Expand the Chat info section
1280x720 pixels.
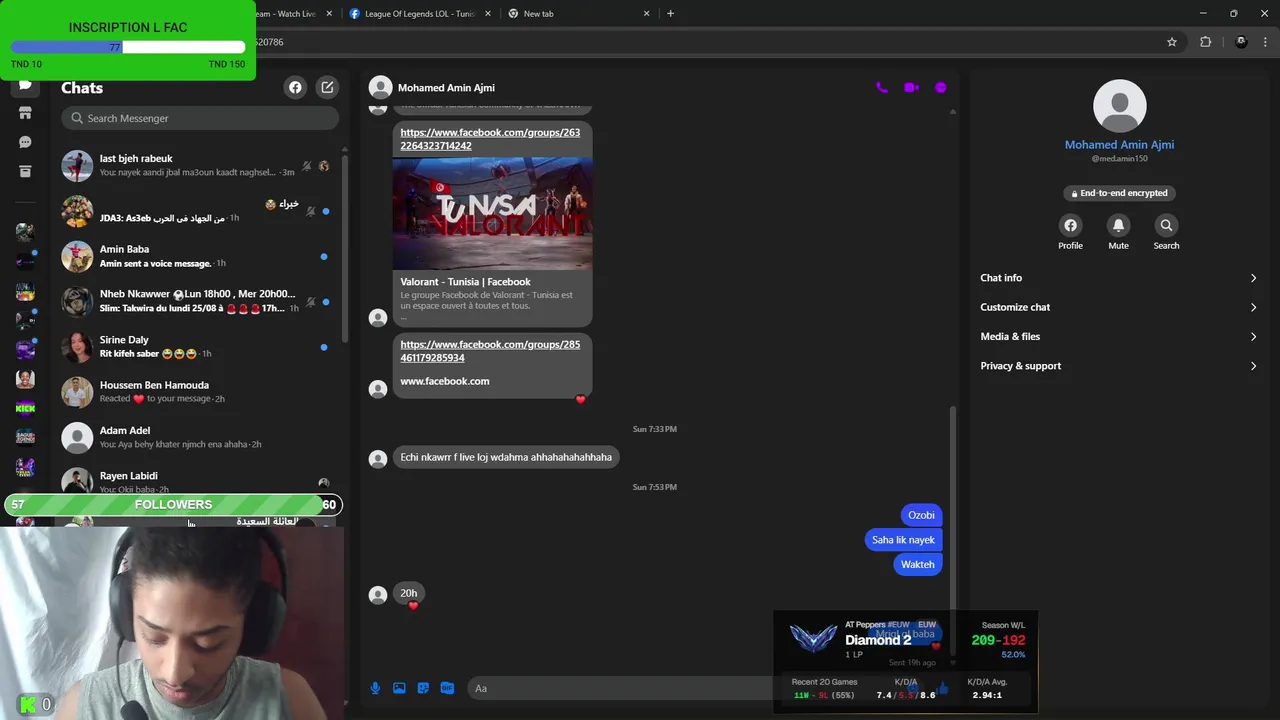click(1118, 278)
